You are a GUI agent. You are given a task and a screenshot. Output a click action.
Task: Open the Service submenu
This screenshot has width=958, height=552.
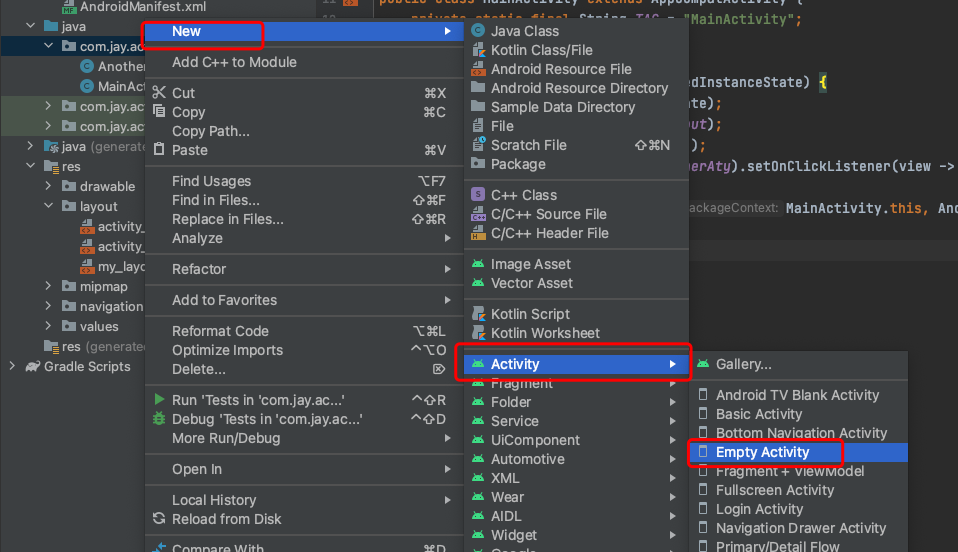(576, 421)
